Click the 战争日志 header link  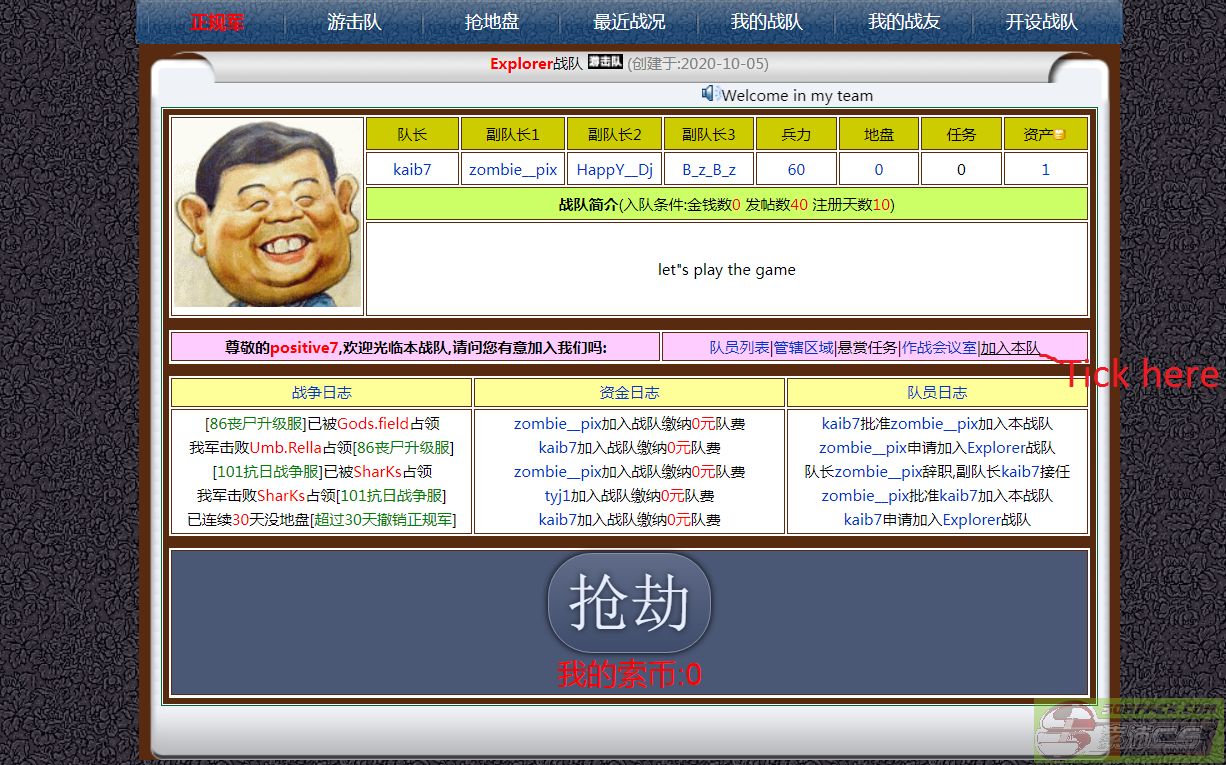(x=321, y=393)
